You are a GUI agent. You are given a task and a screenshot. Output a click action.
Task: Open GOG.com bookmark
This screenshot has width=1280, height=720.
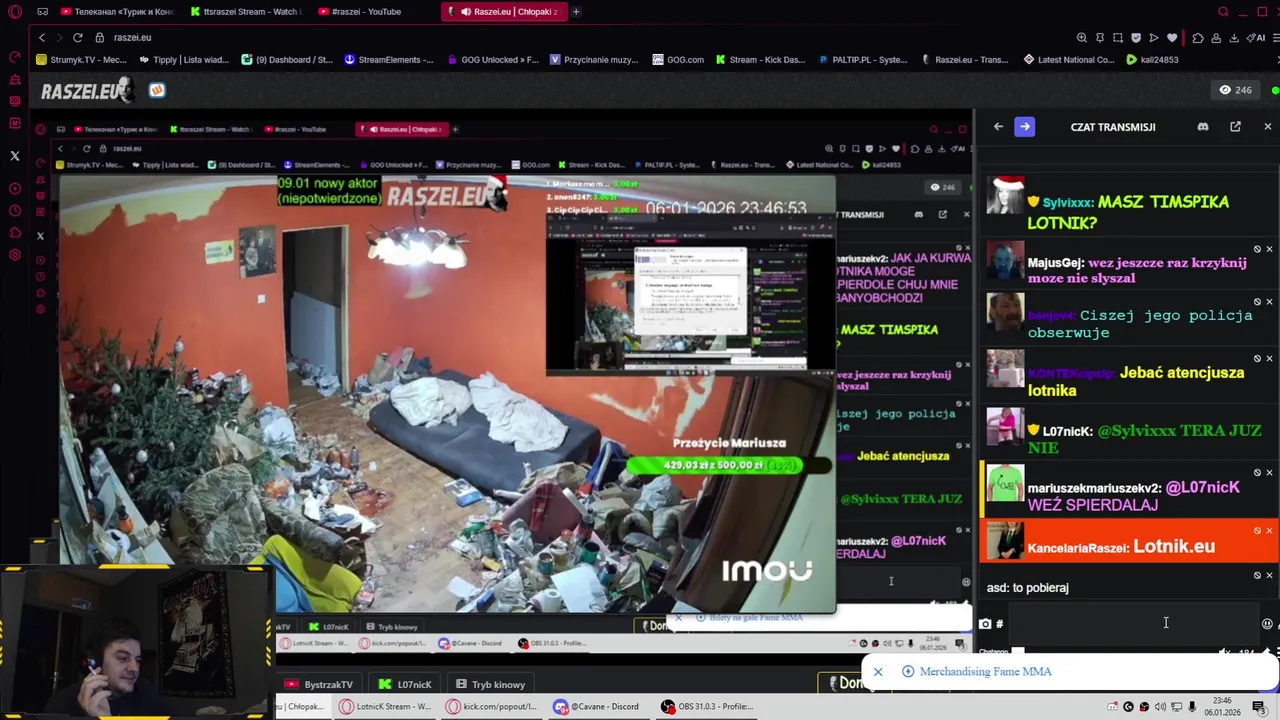click(x=678, y=60)
